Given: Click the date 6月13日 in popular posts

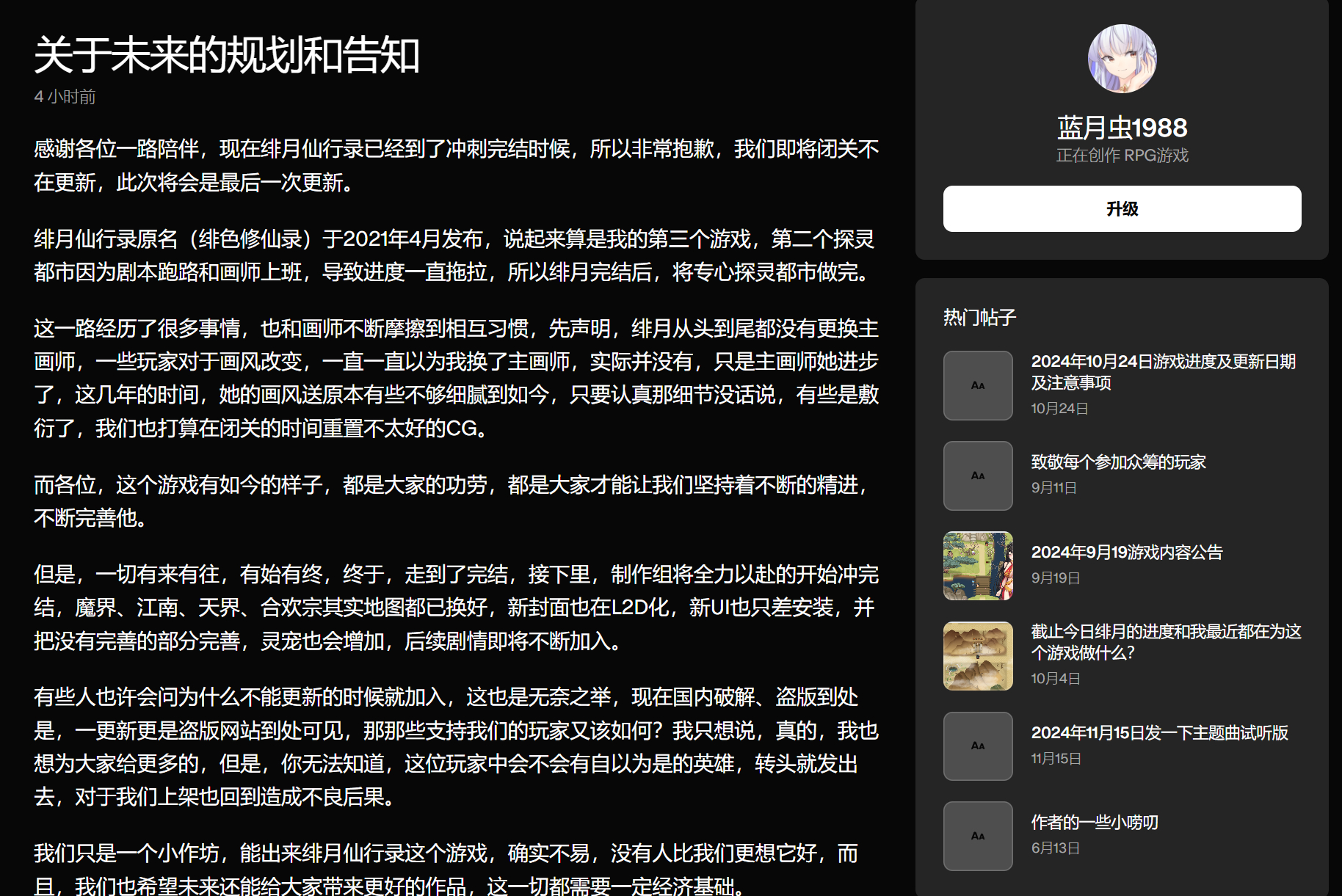Looking at the screenshot, I should click(1056, 848).
